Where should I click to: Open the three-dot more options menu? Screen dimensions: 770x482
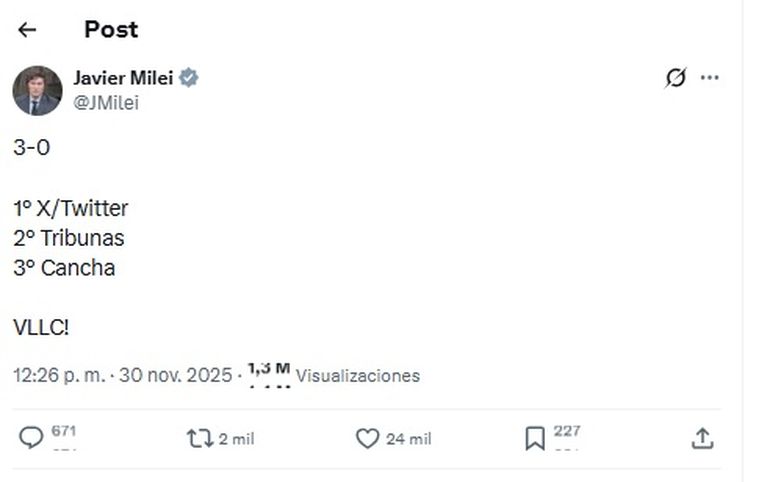point(710,78)
